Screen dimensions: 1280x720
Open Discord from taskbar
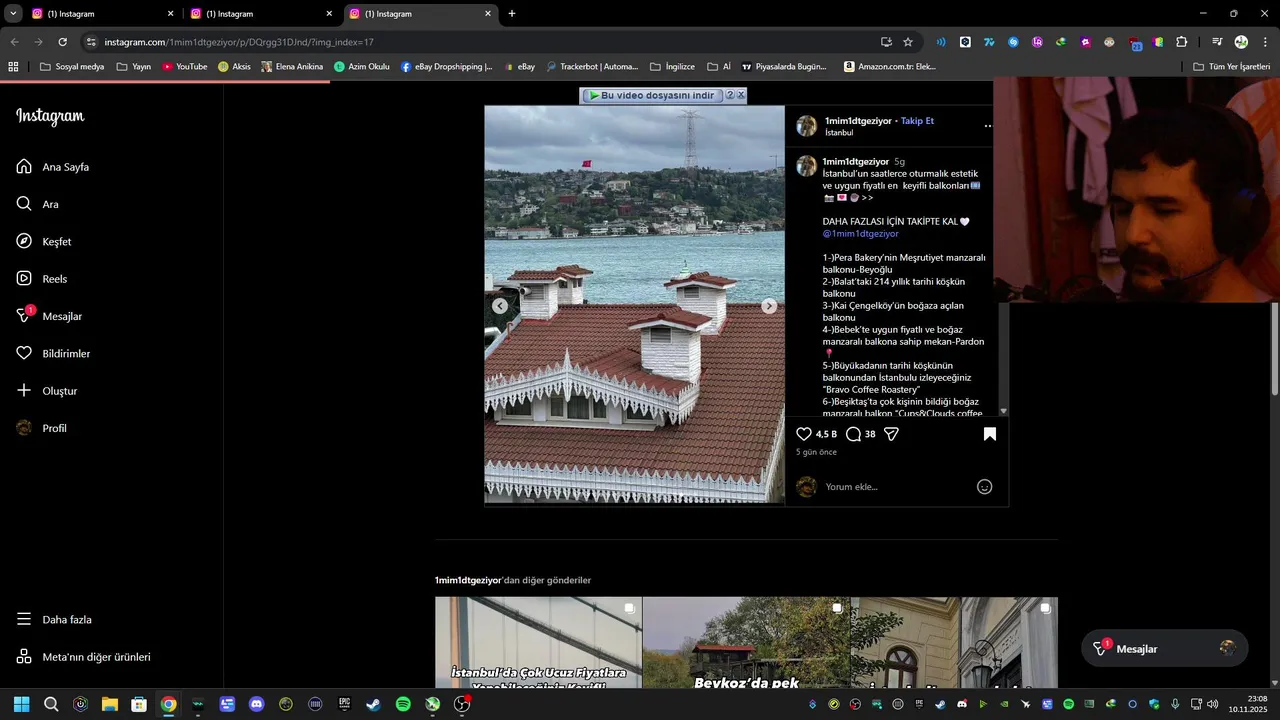pos(256,704)
